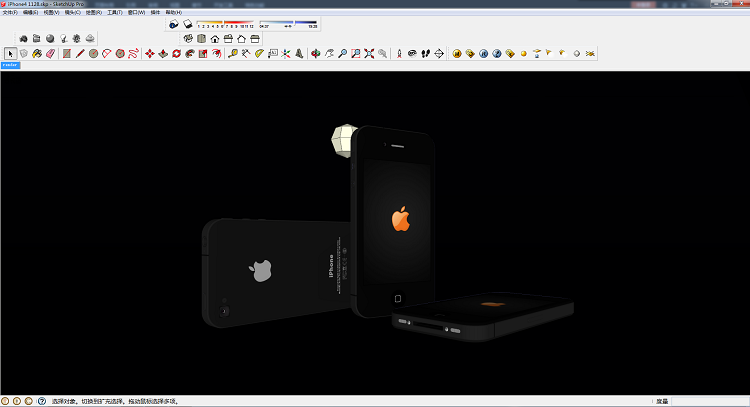Image resolution: width=750 pixels, height=407 pixels.
Task: Select the Tape Measure tool
Action: [233, 54]
